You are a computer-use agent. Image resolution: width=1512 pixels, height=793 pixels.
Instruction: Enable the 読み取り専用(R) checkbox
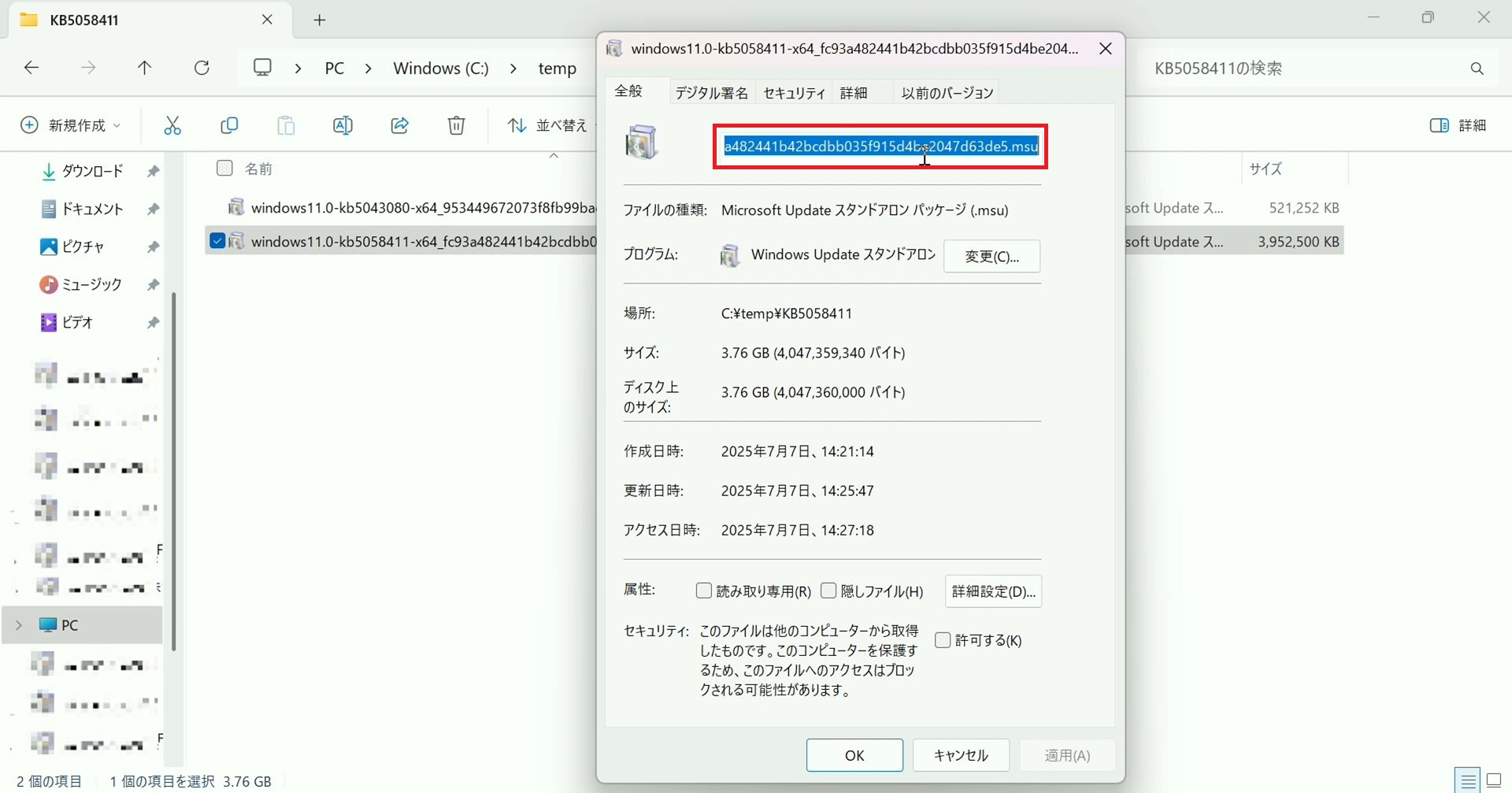coord(704,591)
